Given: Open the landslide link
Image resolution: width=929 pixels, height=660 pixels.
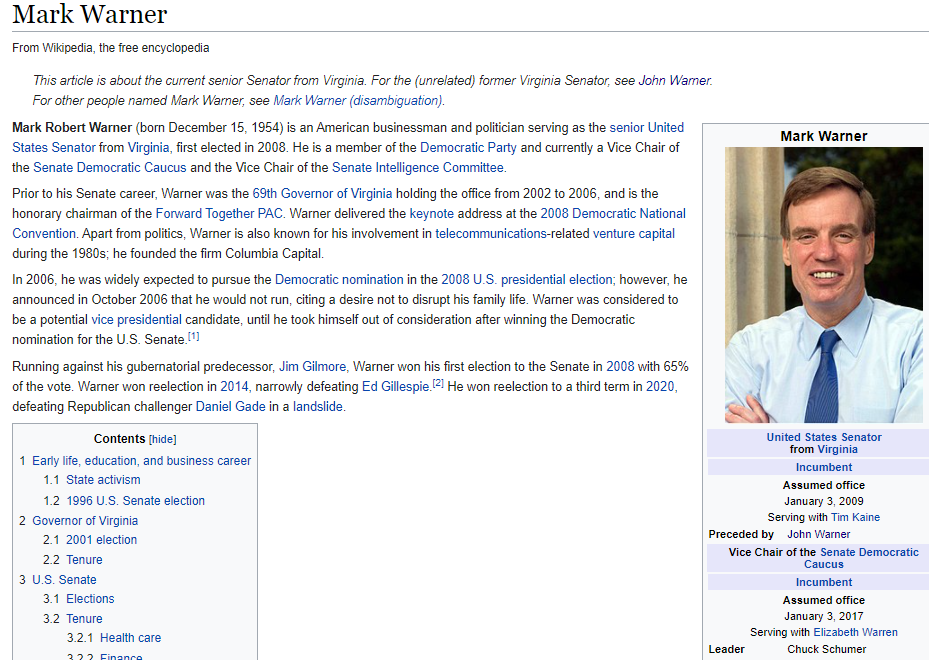Looking at the screenshot, I should [x=318, y=407].
